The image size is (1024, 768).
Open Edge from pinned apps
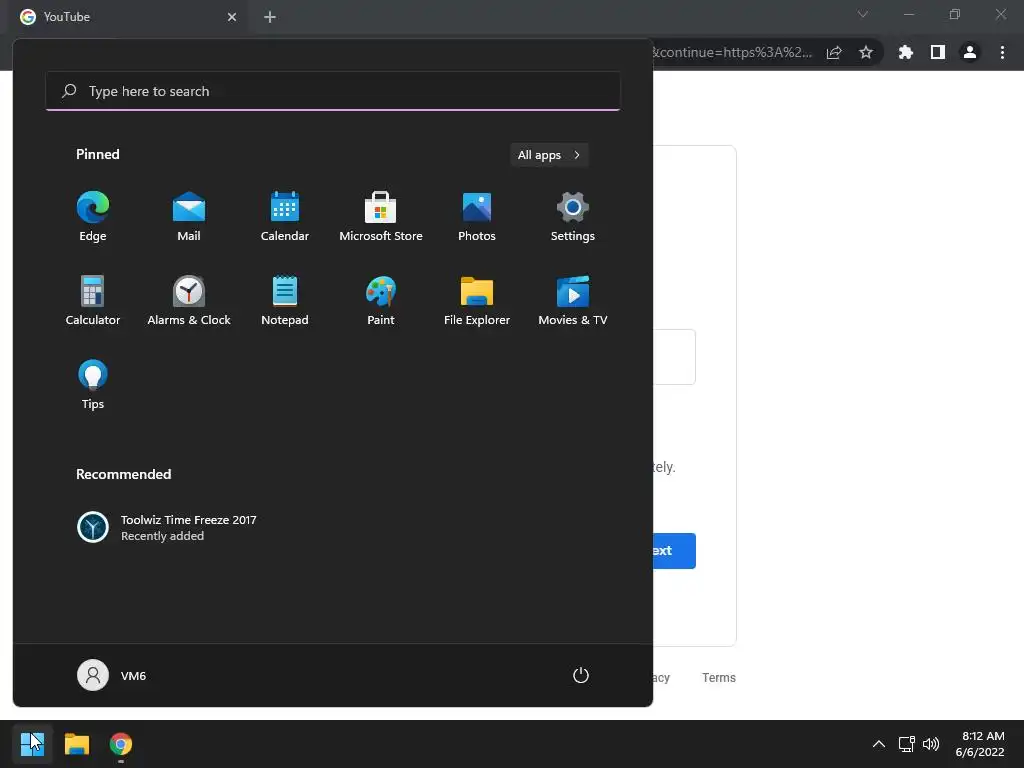93,217
